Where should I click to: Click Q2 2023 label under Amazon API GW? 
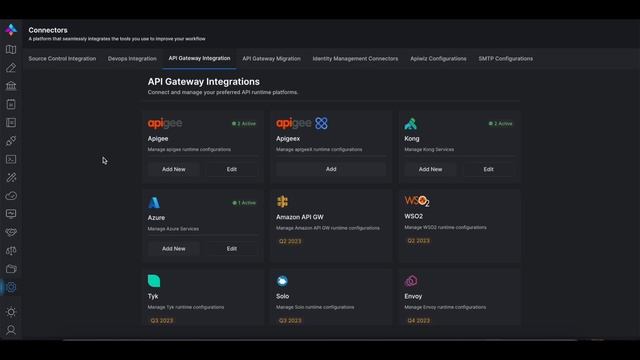290,241
